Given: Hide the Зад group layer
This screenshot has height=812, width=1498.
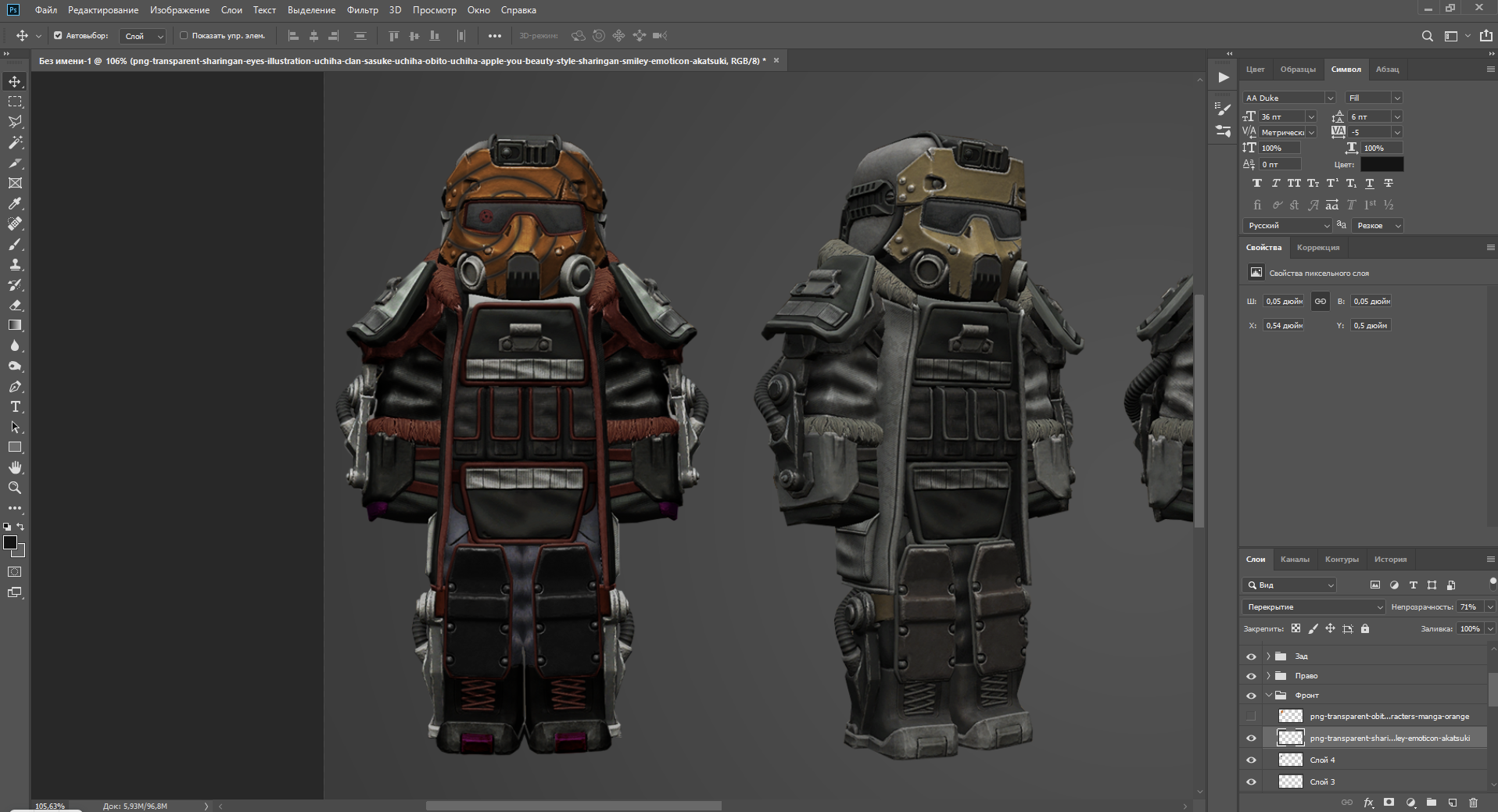Looking at the screenshot, I should click(1251, 656).
